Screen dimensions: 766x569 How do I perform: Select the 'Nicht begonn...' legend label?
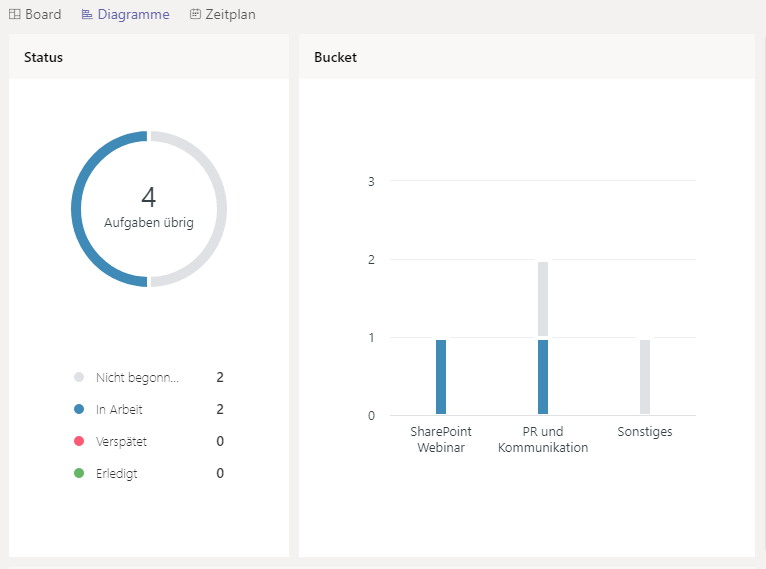(137, 378)
